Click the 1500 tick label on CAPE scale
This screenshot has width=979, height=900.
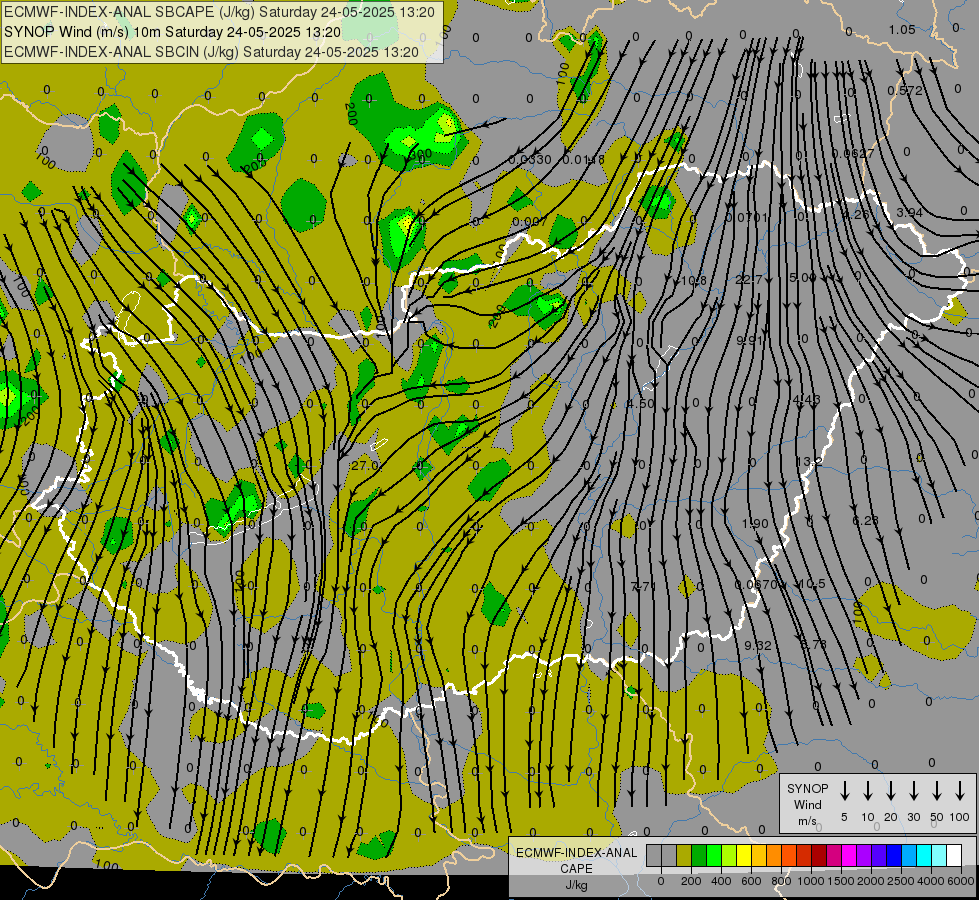point(841,881)
